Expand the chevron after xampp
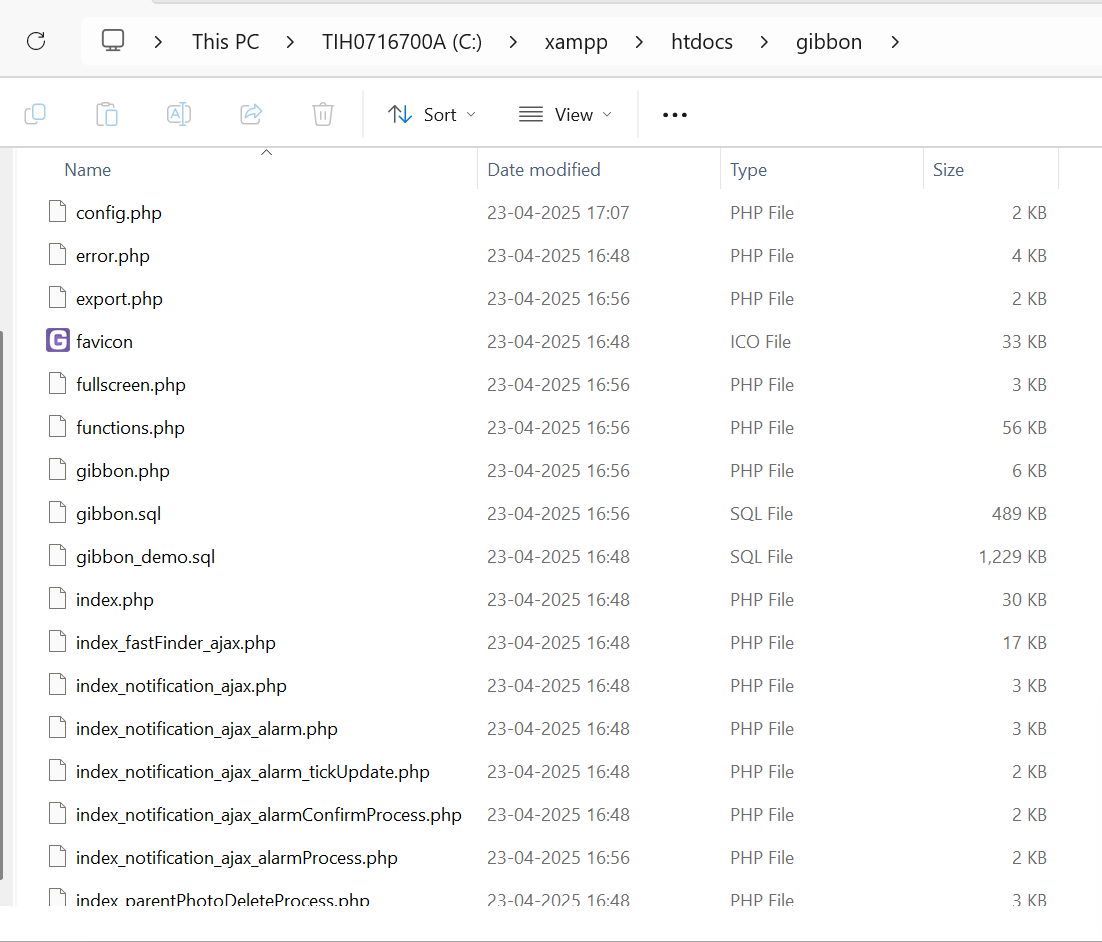1102x942 pixels. [639, 42]
